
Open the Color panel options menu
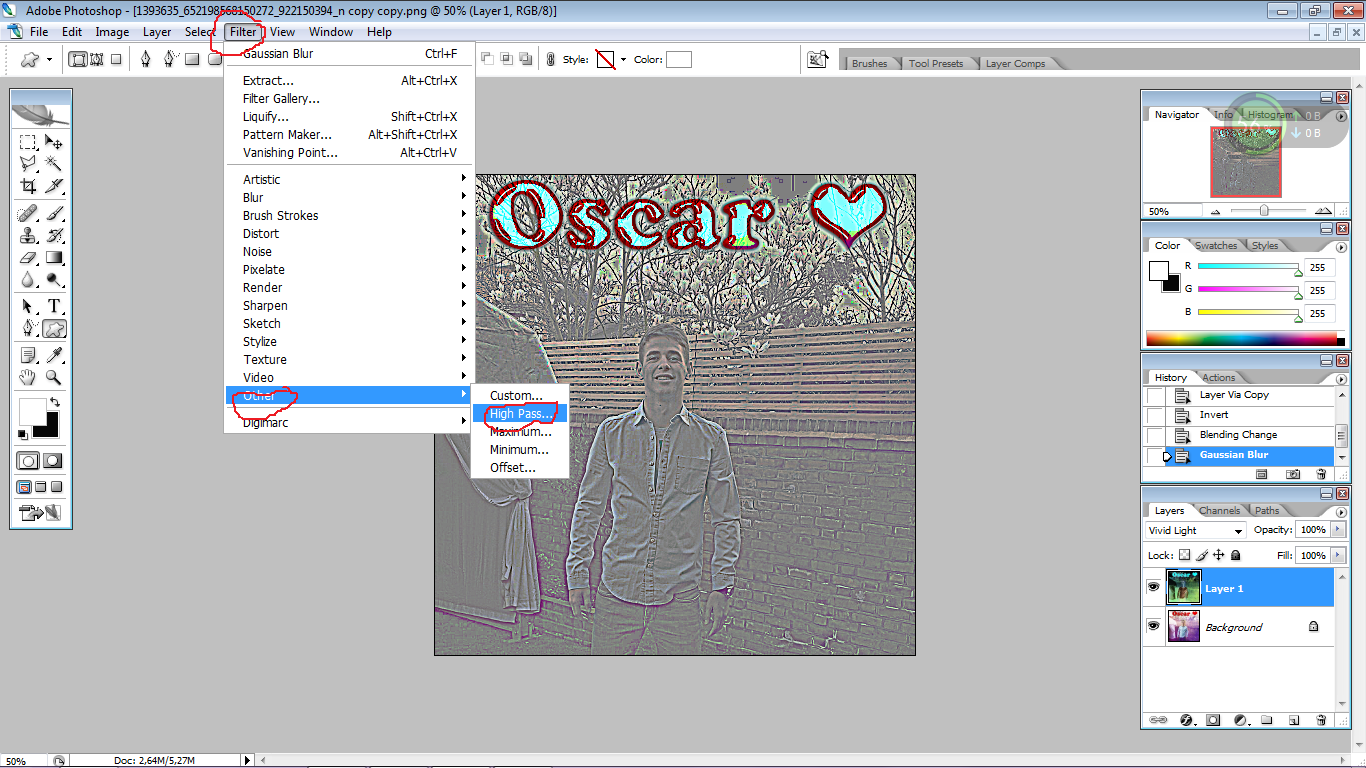coord(1341,245)
